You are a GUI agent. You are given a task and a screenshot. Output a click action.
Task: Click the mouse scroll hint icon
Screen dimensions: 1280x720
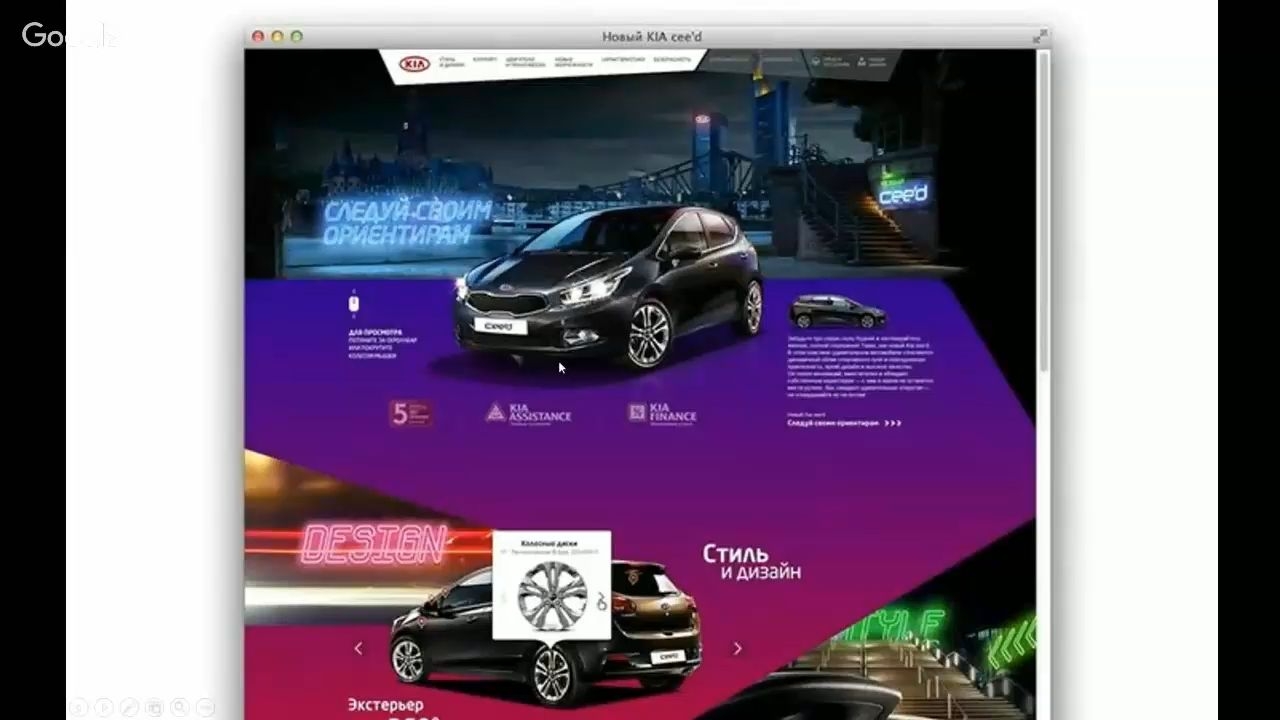pos(354,303)
